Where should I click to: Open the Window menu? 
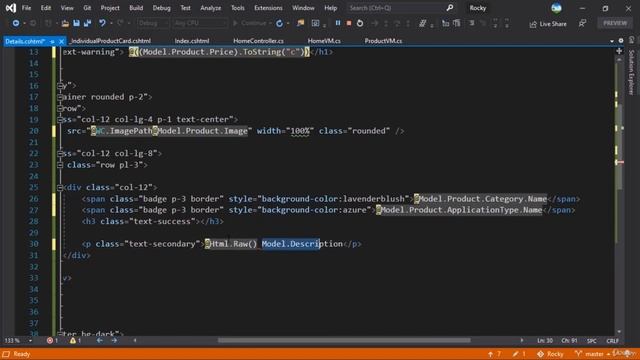point(303,8)
